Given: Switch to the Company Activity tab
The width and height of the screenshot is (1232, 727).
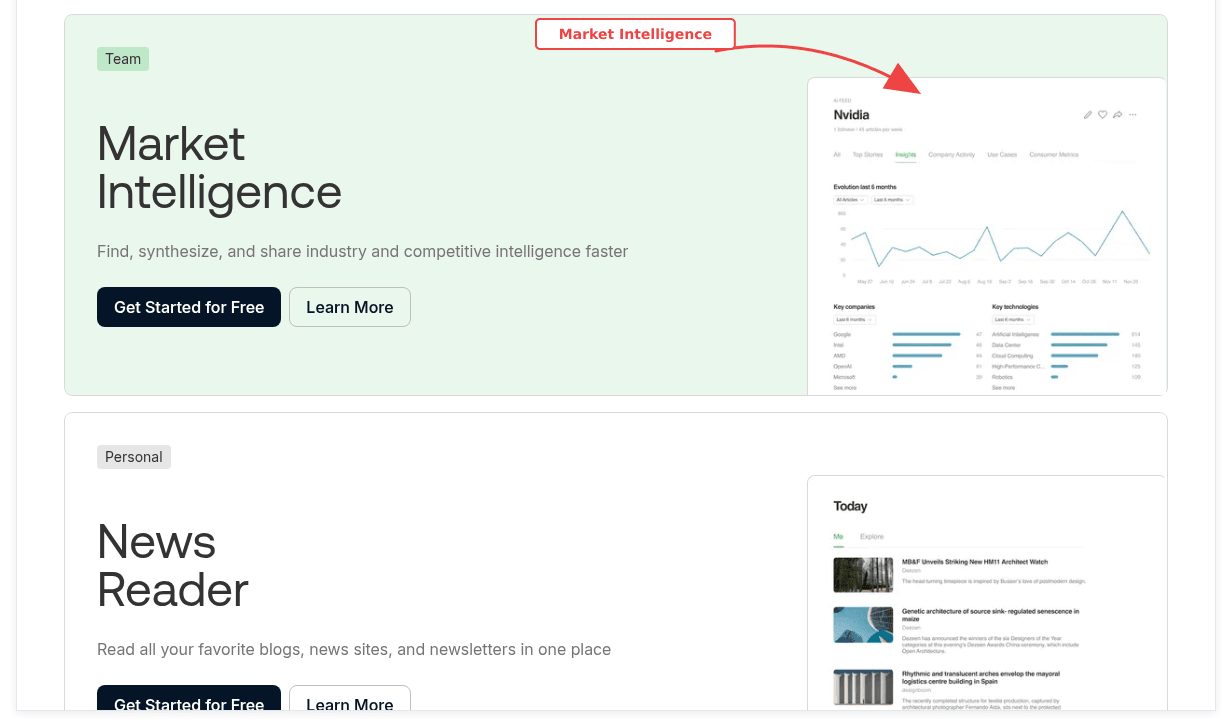Looking at the screenshot, I should pos(952,155).
